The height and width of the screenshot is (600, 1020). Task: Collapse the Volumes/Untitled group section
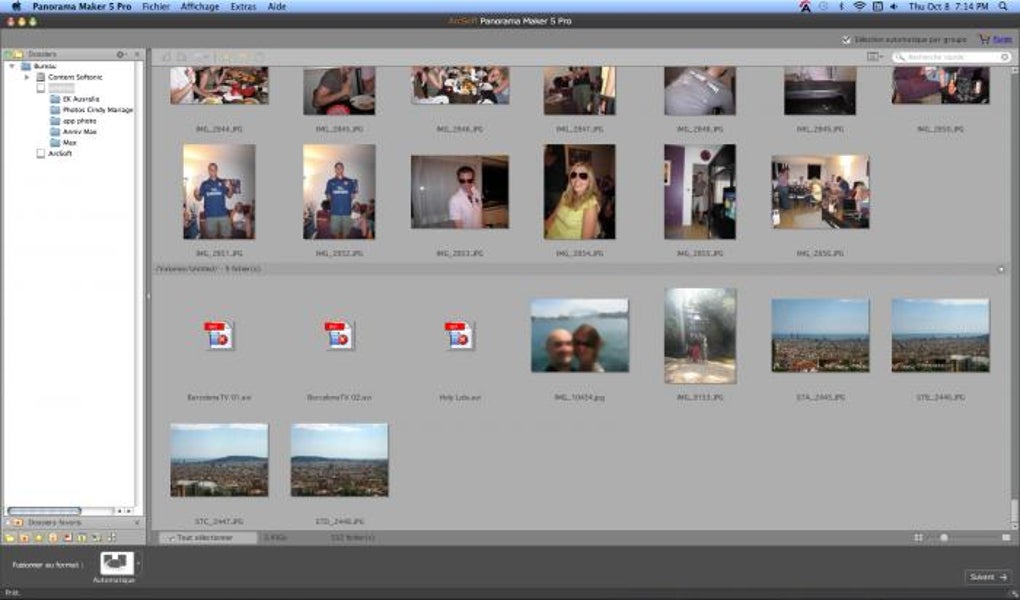click(x=1001, y=269)
